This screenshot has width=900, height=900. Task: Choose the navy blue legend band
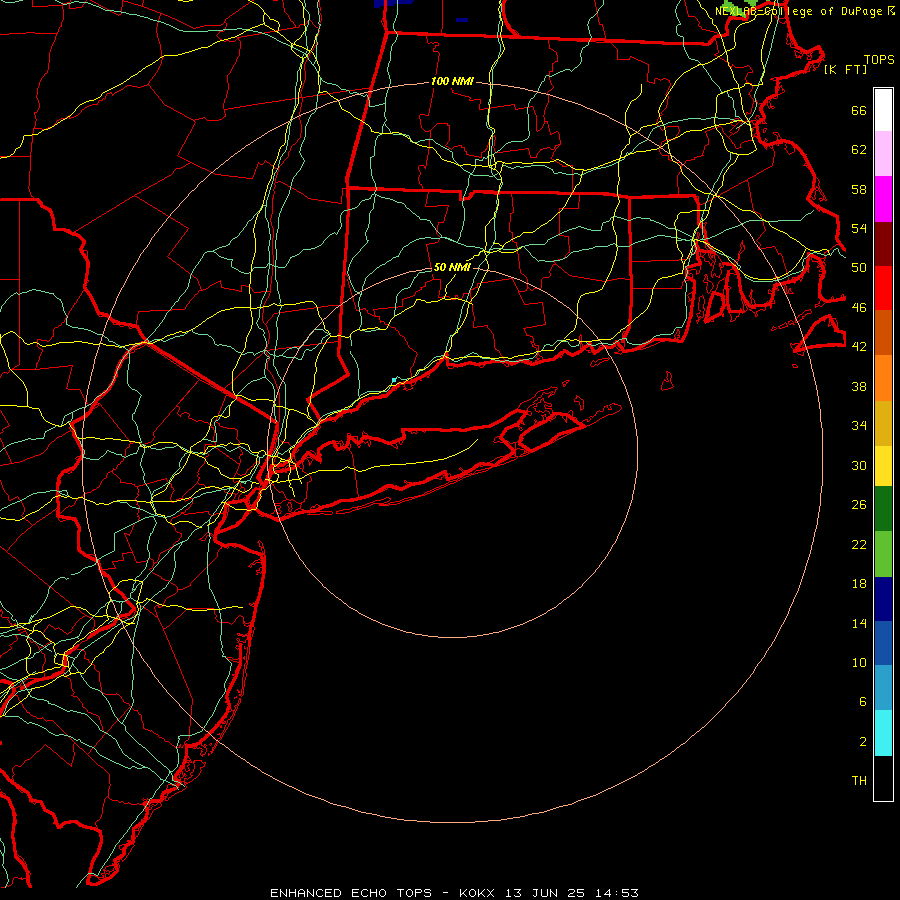883,599
